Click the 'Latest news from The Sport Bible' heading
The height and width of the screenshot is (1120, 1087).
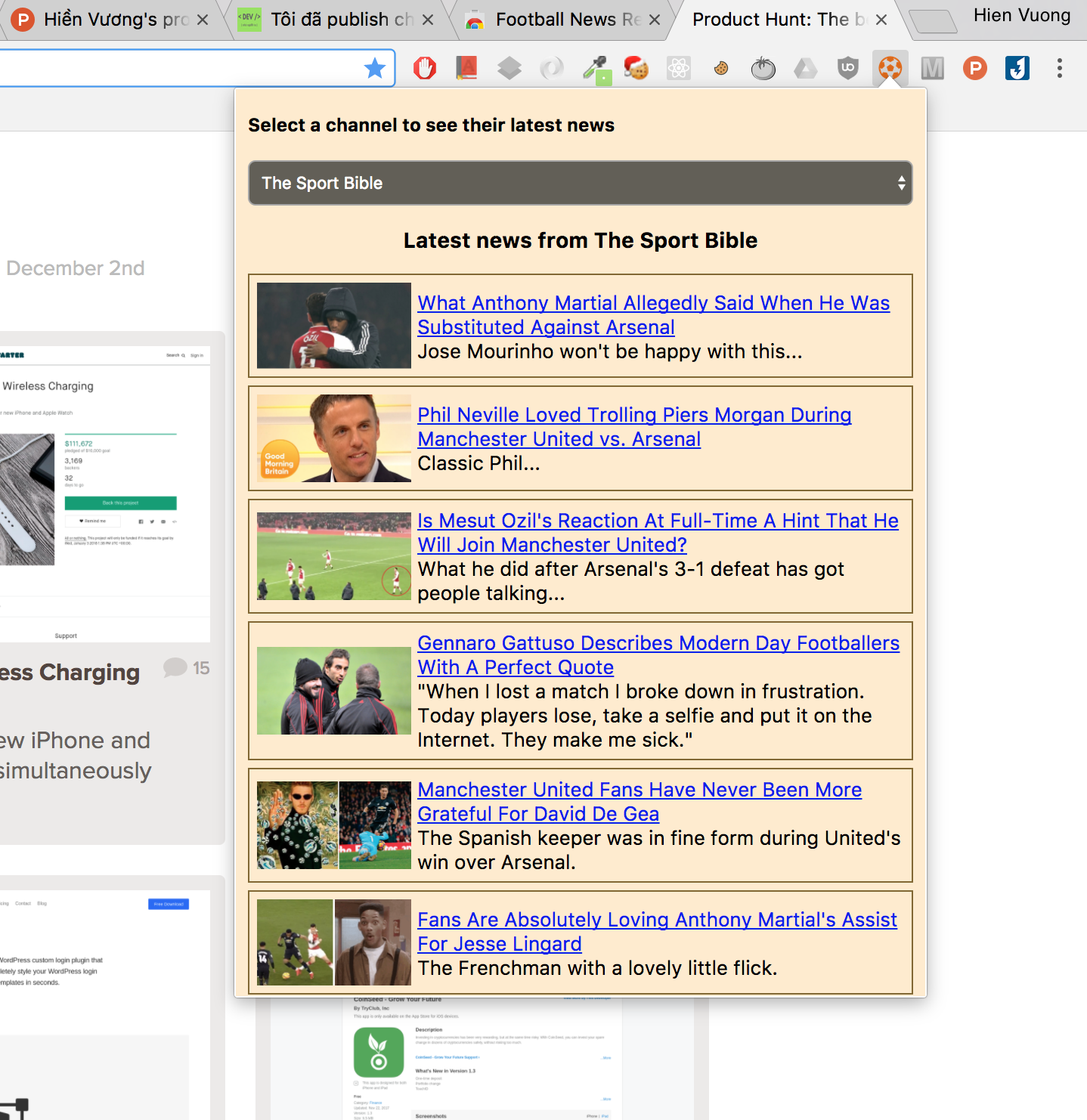pos(581,240)
